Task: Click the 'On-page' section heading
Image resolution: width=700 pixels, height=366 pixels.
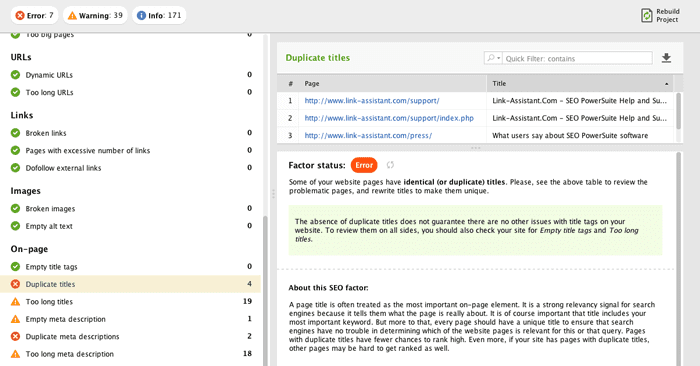Action: (29, 249)
